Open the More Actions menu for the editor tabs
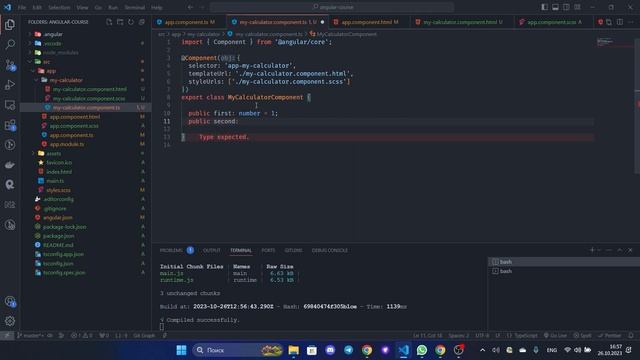The width and height of the screenshot is (640, 360). [631, 22]
